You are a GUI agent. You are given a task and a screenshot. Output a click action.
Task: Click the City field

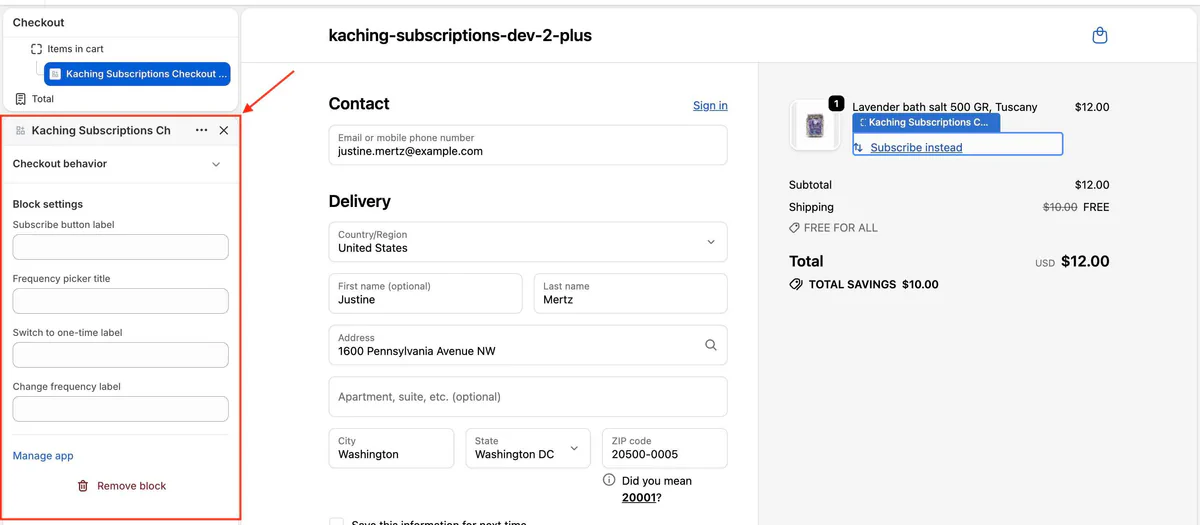point(391,448)
